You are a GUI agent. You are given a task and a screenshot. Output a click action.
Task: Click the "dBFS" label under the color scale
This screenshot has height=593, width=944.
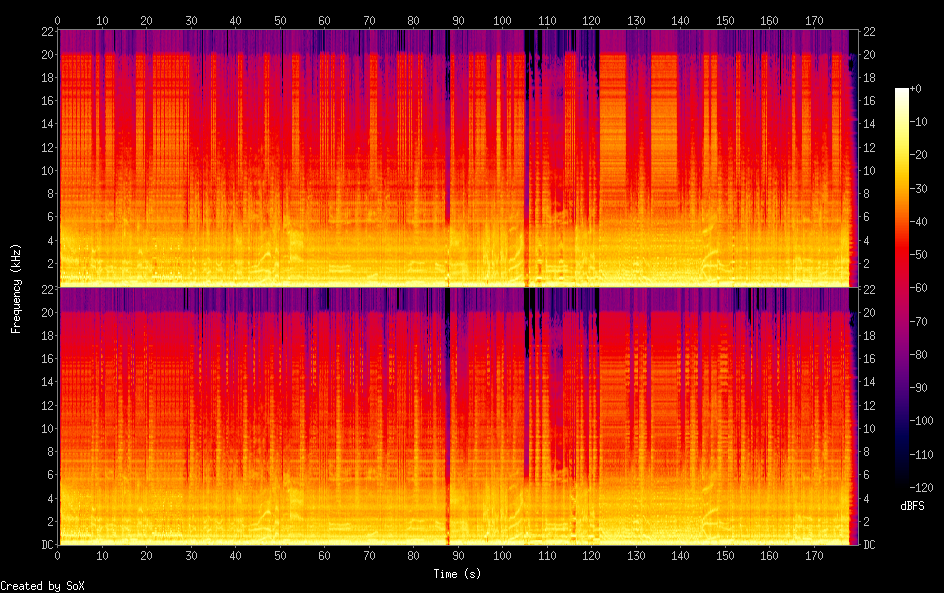click(912, 506)
